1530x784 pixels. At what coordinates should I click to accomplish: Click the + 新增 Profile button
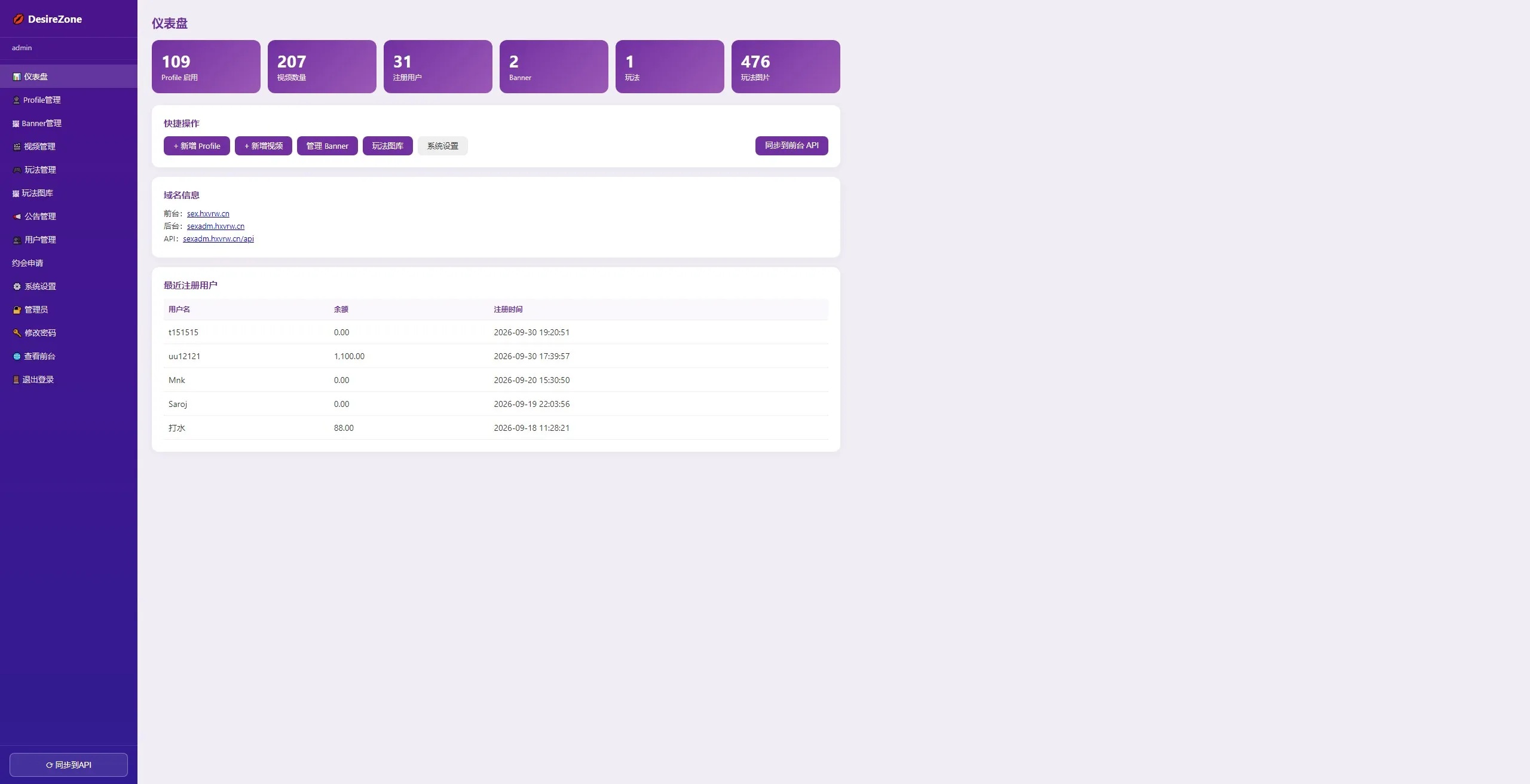coord(197,146)
